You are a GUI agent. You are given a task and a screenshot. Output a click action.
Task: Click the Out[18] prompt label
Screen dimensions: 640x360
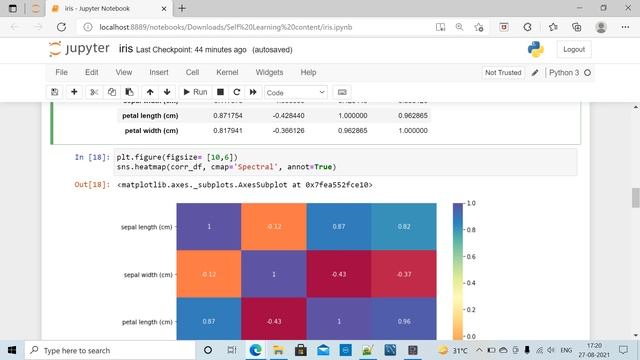(92, 184)
